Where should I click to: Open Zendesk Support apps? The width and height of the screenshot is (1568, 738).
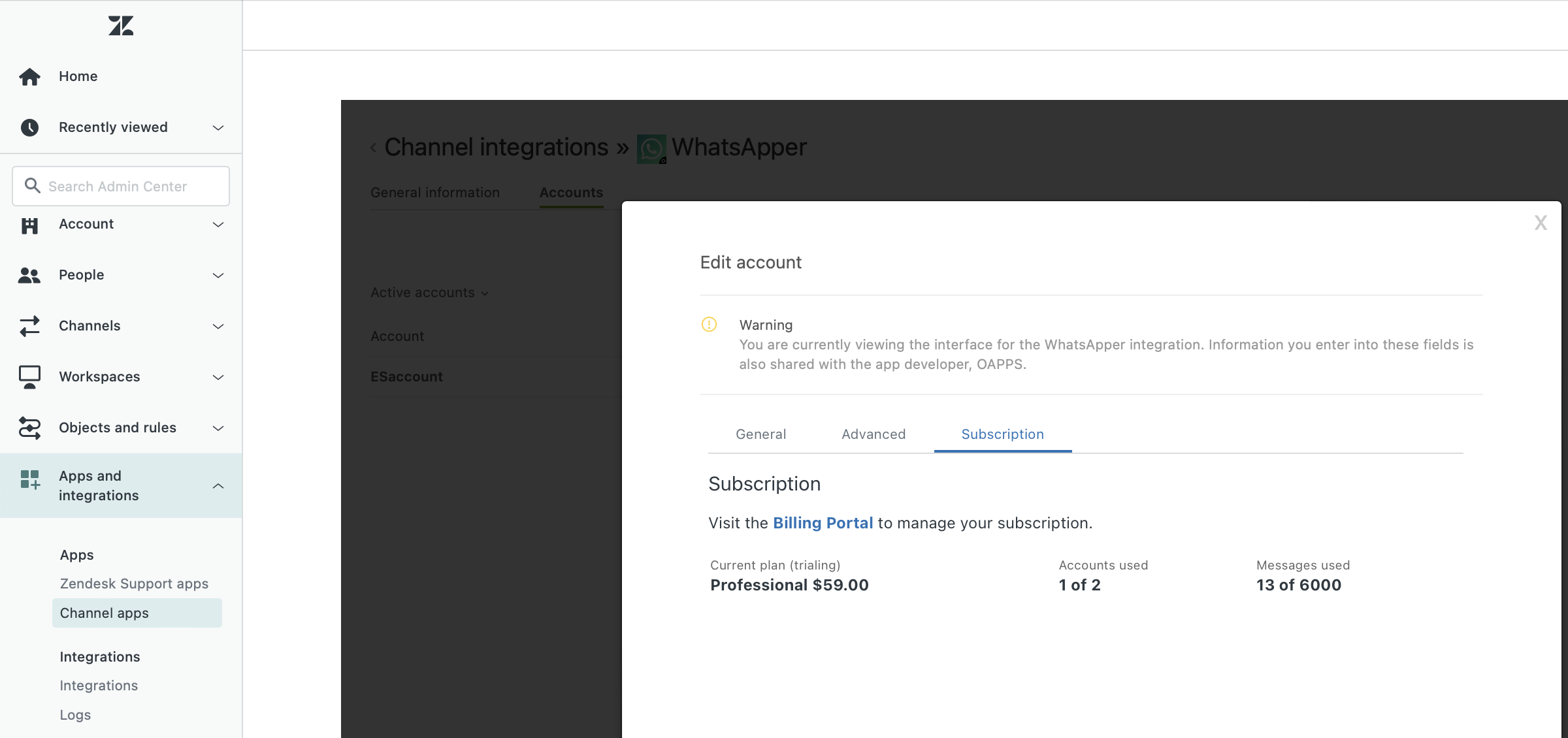134,584
